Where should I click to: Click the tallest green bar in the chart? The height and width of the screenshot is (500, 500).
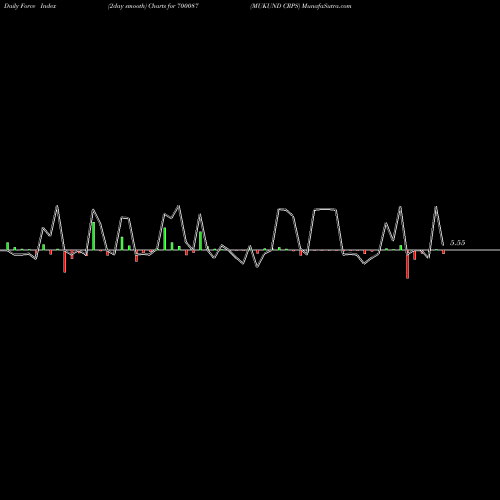tap(94, 236)
